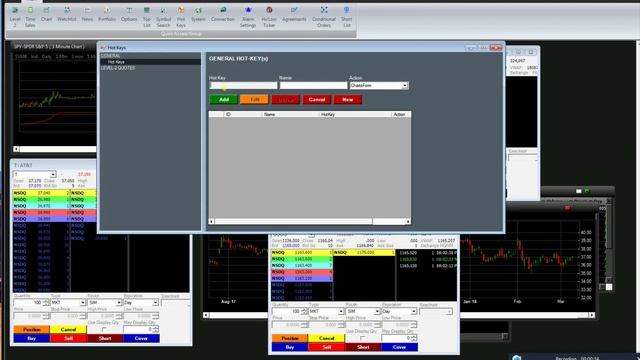Click the HotKey column header
Image resolution: width=640 pixels, height=360 pixels.
click(x=355, y=115)
